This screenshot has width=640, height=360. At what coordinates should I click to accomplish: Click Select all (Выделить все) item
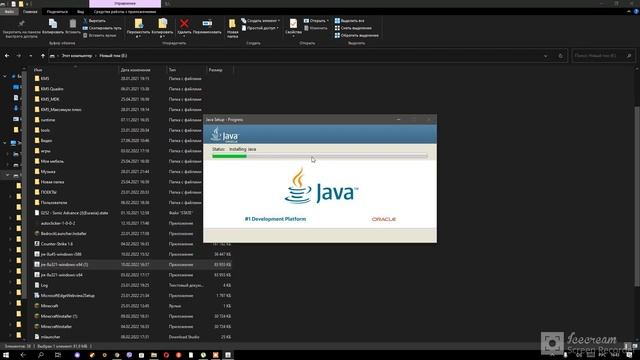(x=349, y=20)
